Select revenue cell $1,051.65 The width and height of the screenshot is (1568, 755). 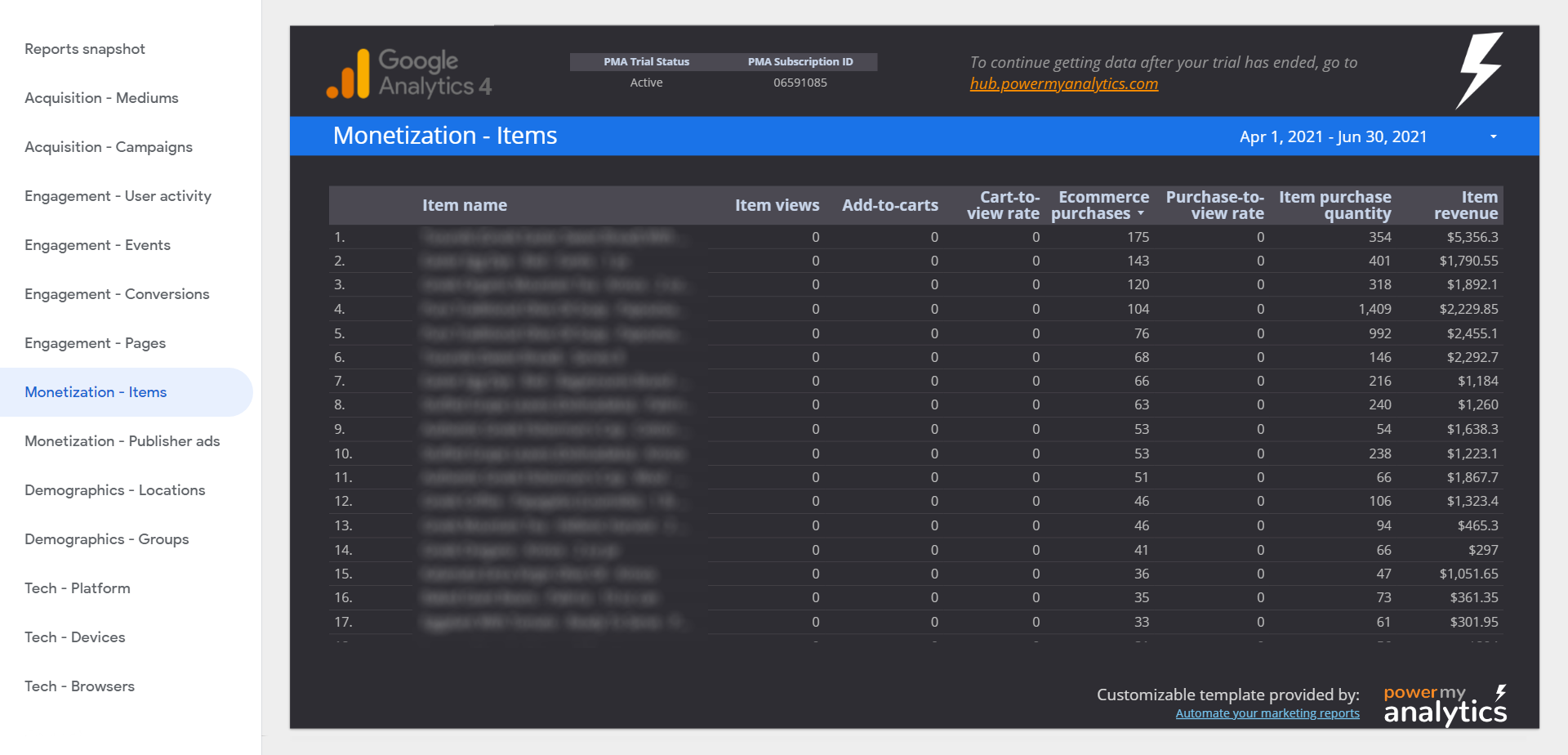[1468, 574]
